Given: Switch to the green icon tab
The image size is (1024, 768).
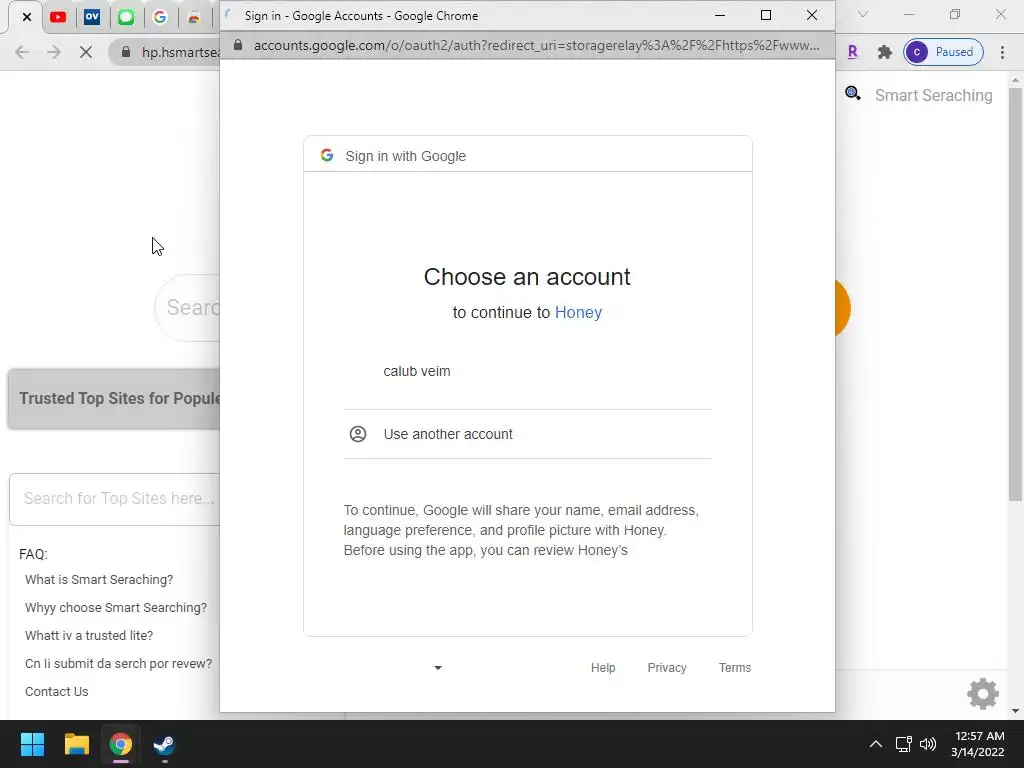Looking at the screenshot, I should click(126, 17).
